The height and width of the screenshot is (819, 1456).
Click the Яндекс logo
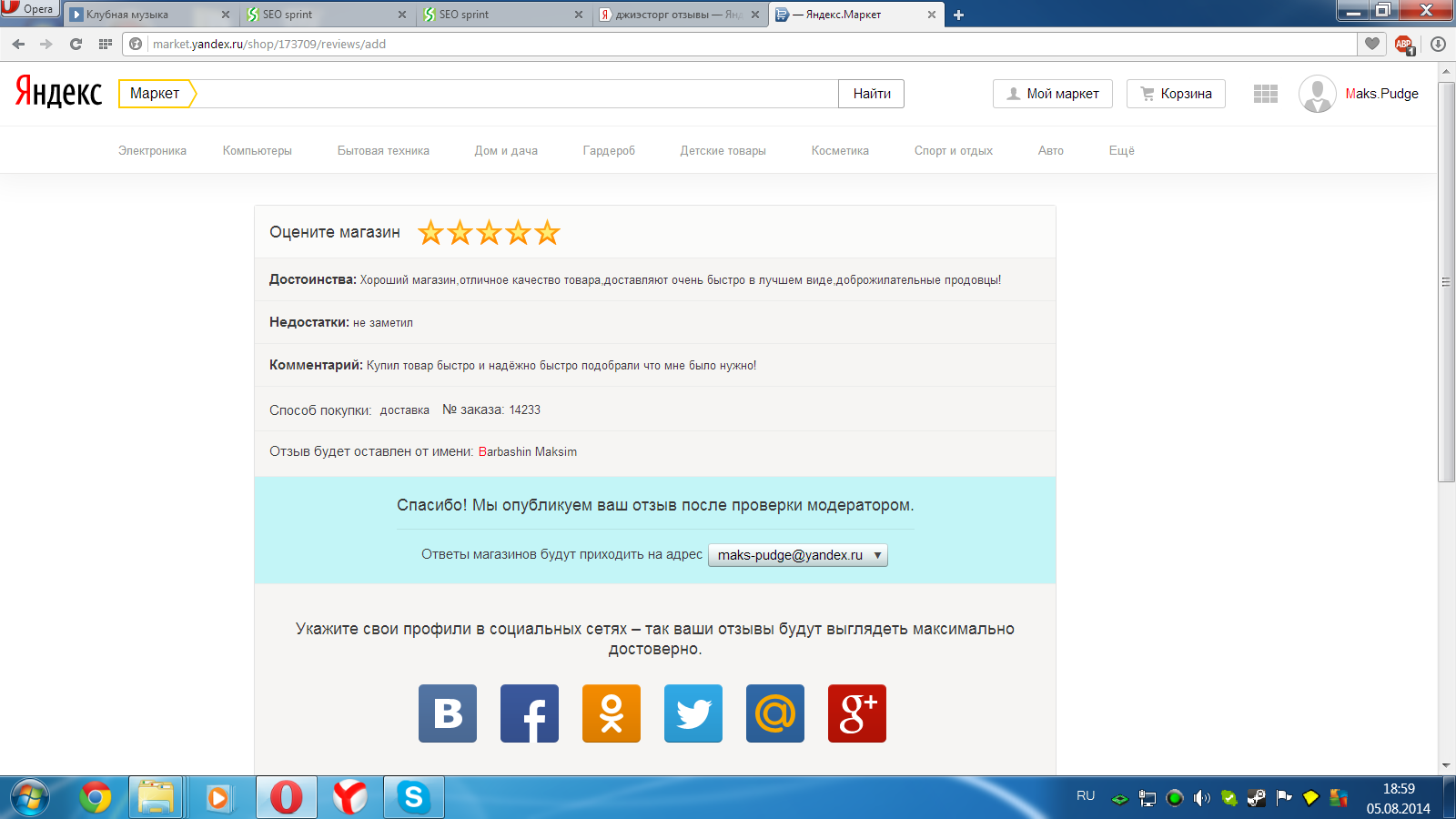tap(59, 92)
